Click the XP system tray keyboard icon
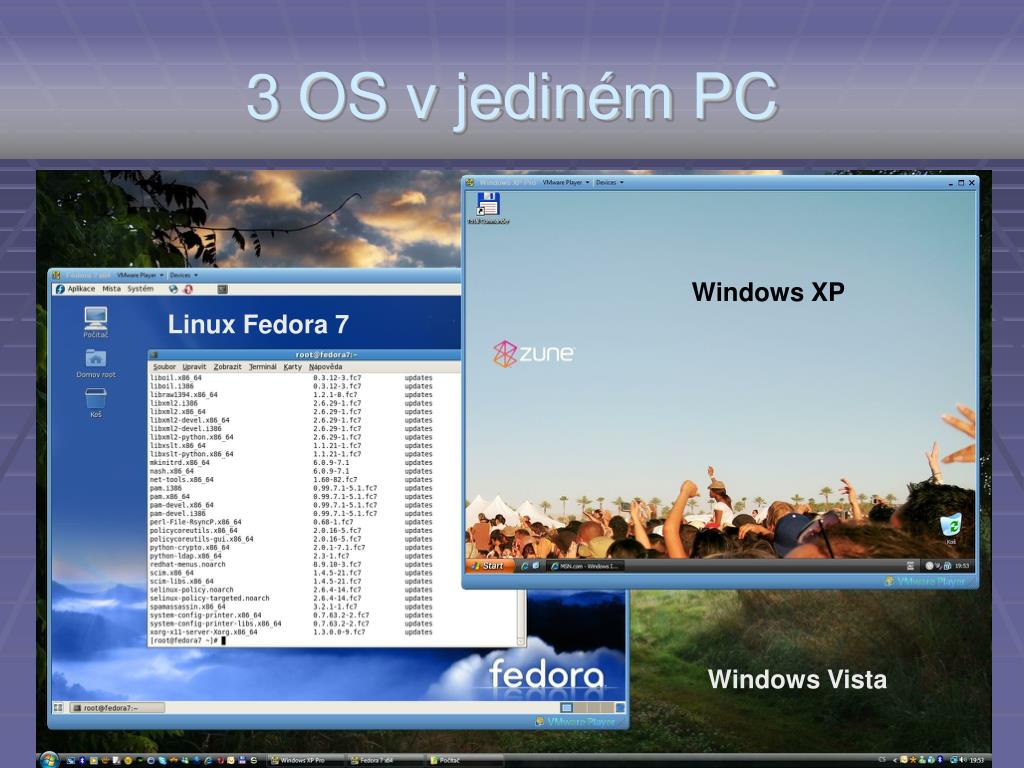Viewport: 1024px width, 768px height. (910, 566)
